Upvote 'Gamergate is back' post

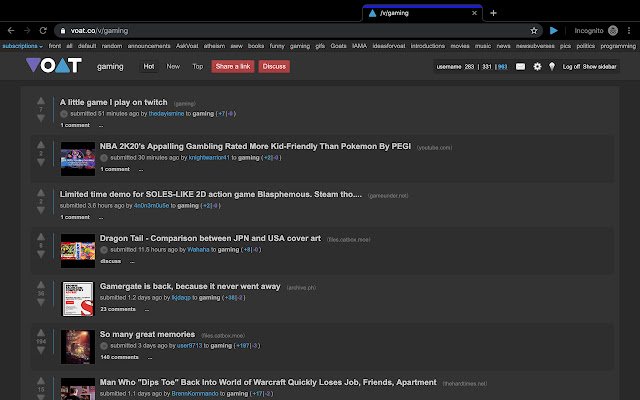(x=41, y=285)
